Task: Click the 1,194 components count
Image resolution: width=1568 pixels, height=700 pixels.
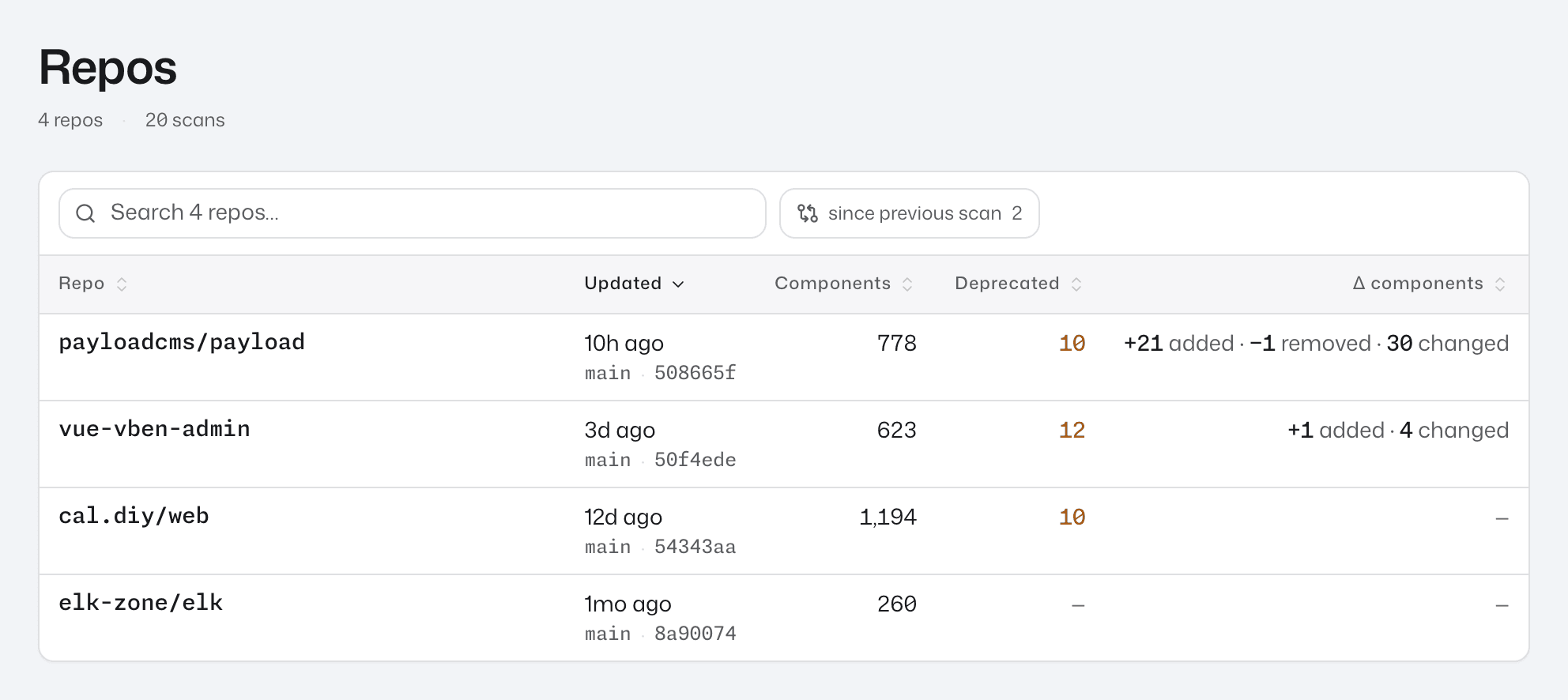Action: pos(888,517)
